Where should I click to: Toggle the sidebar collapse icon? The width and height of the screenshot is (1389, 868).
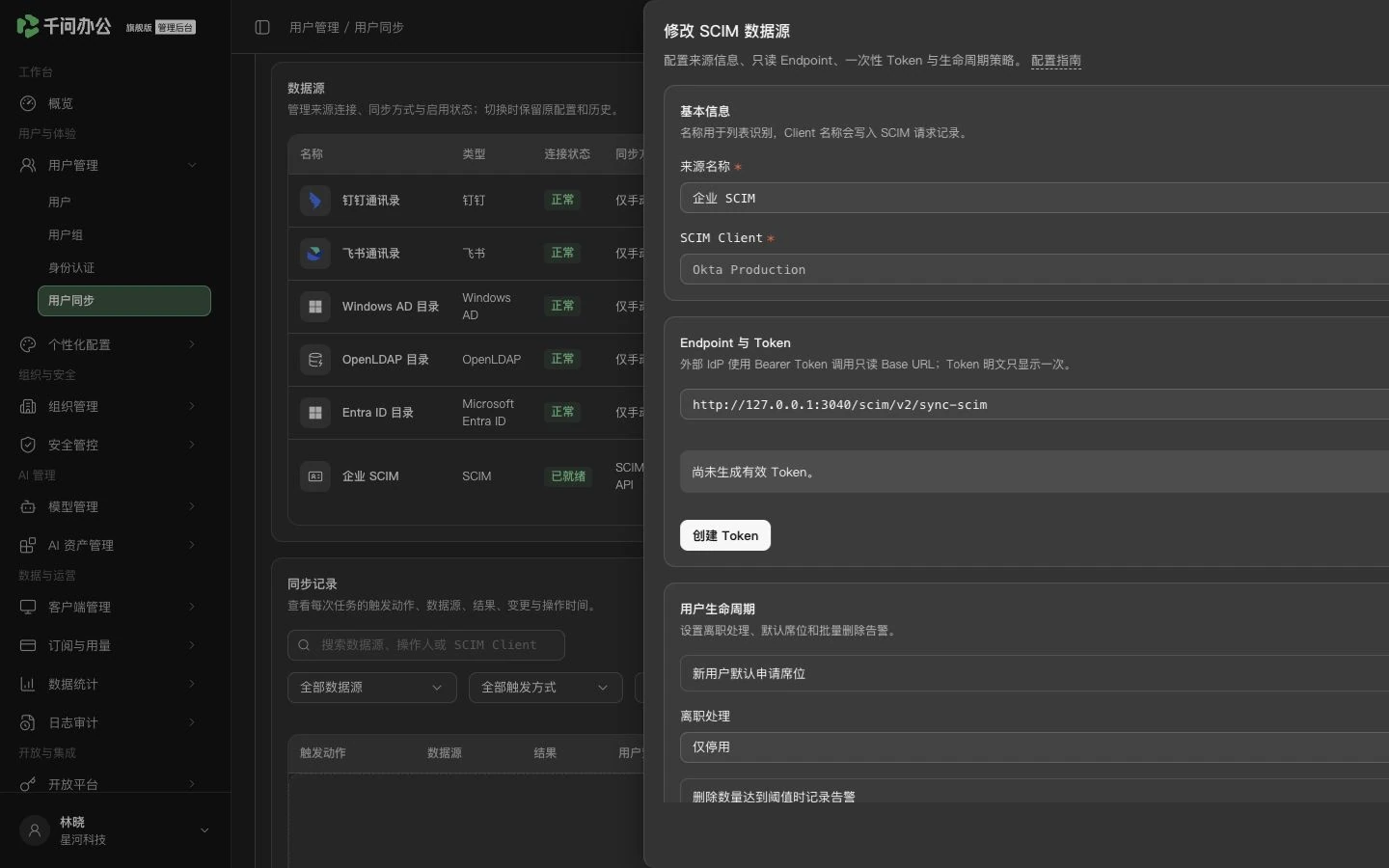pyautogui.click(x=262, y=27)
